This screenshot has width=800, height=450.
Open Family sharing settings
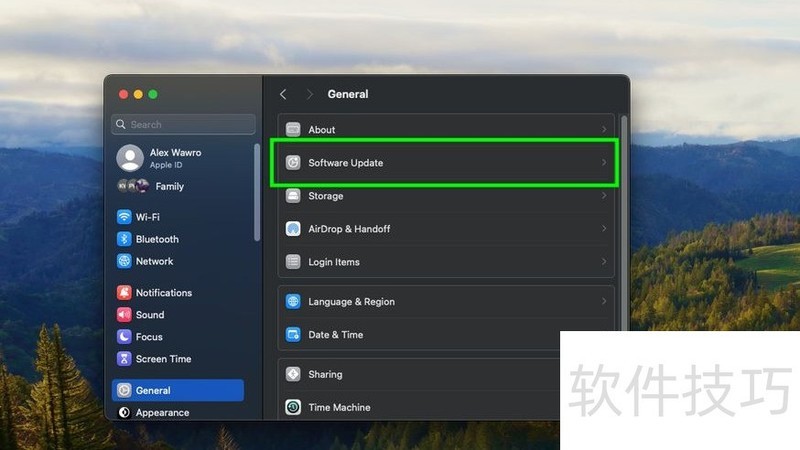[x=168, y=186]
